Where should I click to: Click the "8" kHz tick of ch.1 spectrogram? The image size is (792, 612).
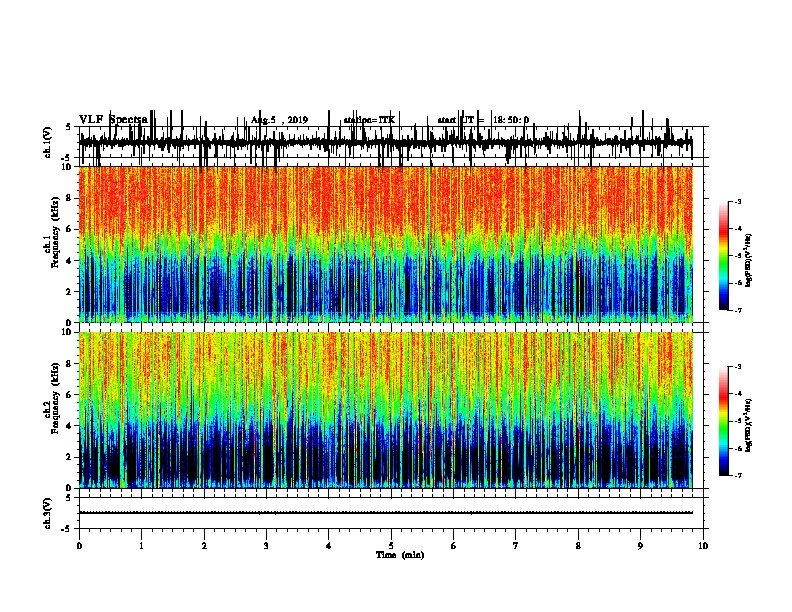70,198
